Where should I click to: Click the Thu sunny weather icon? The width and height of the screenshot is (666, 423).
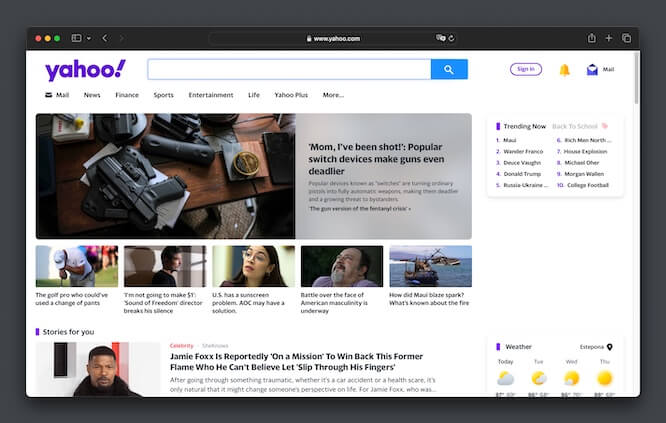pos(604,378)
